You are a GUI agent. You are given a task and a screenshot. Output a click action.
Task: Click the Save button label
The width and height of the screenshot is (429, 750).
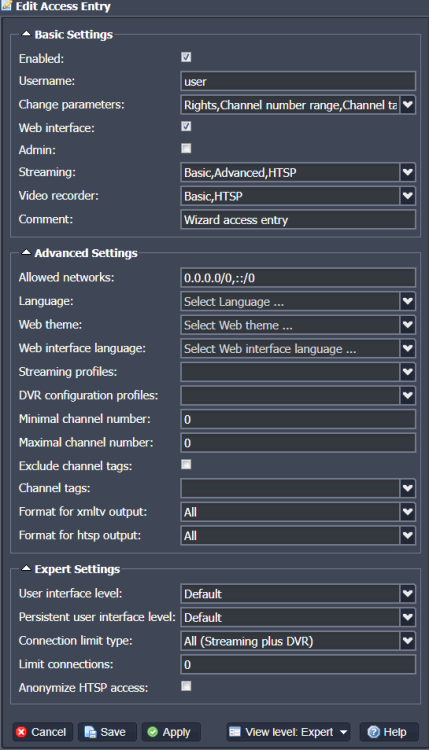click(113, 732)
